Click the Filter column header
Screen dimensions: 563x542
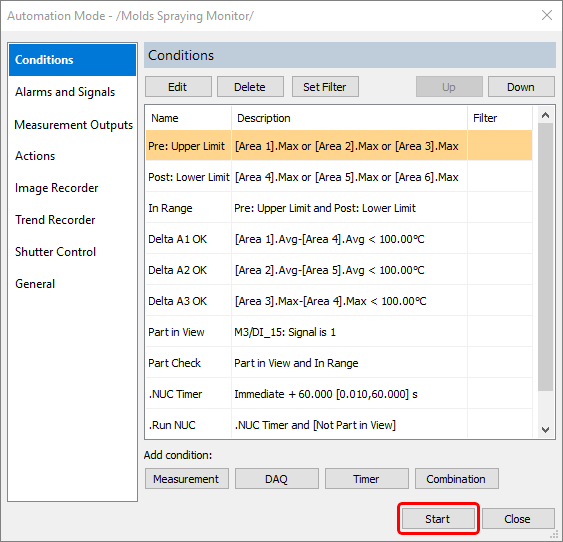500,118
